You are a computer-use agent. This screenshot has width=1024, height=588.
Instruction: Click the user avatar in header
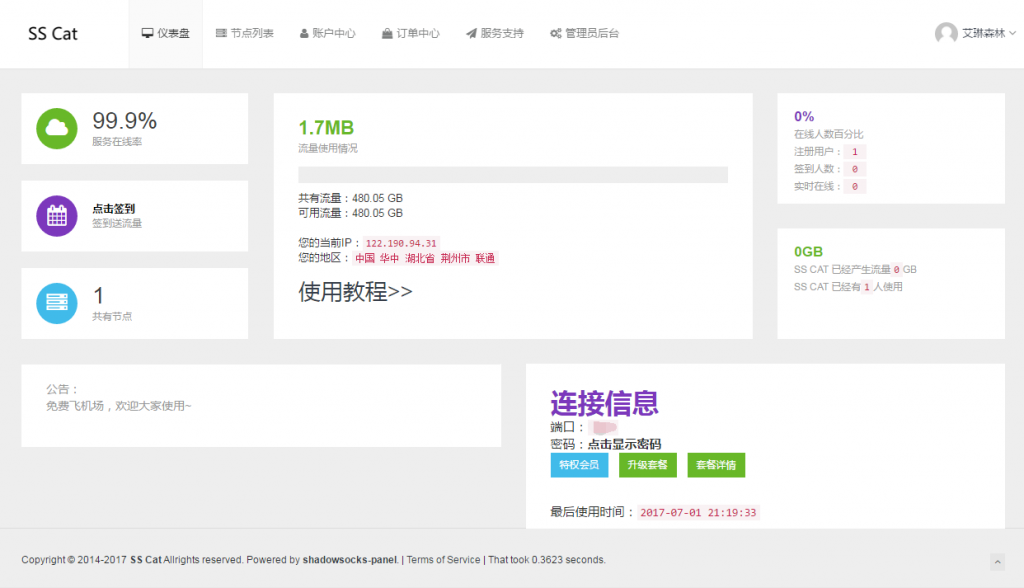[945, 33]
